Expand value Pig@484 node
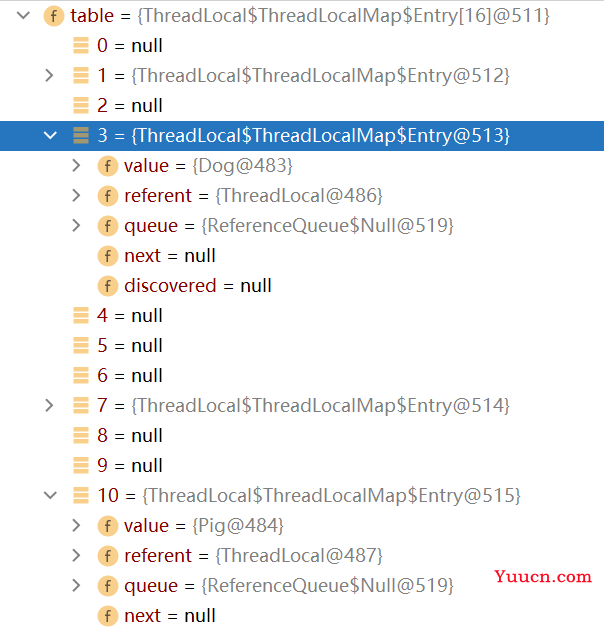604x631 pixels. tap(76, 526)
